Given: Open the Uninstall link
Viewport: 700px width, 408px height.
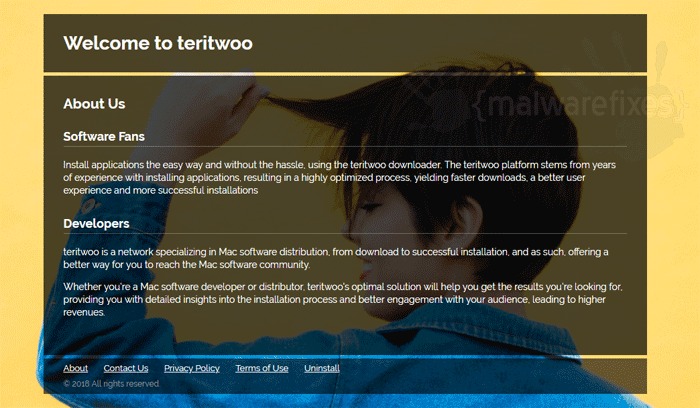Looking at the screenshot, I should tap(322, 368).
